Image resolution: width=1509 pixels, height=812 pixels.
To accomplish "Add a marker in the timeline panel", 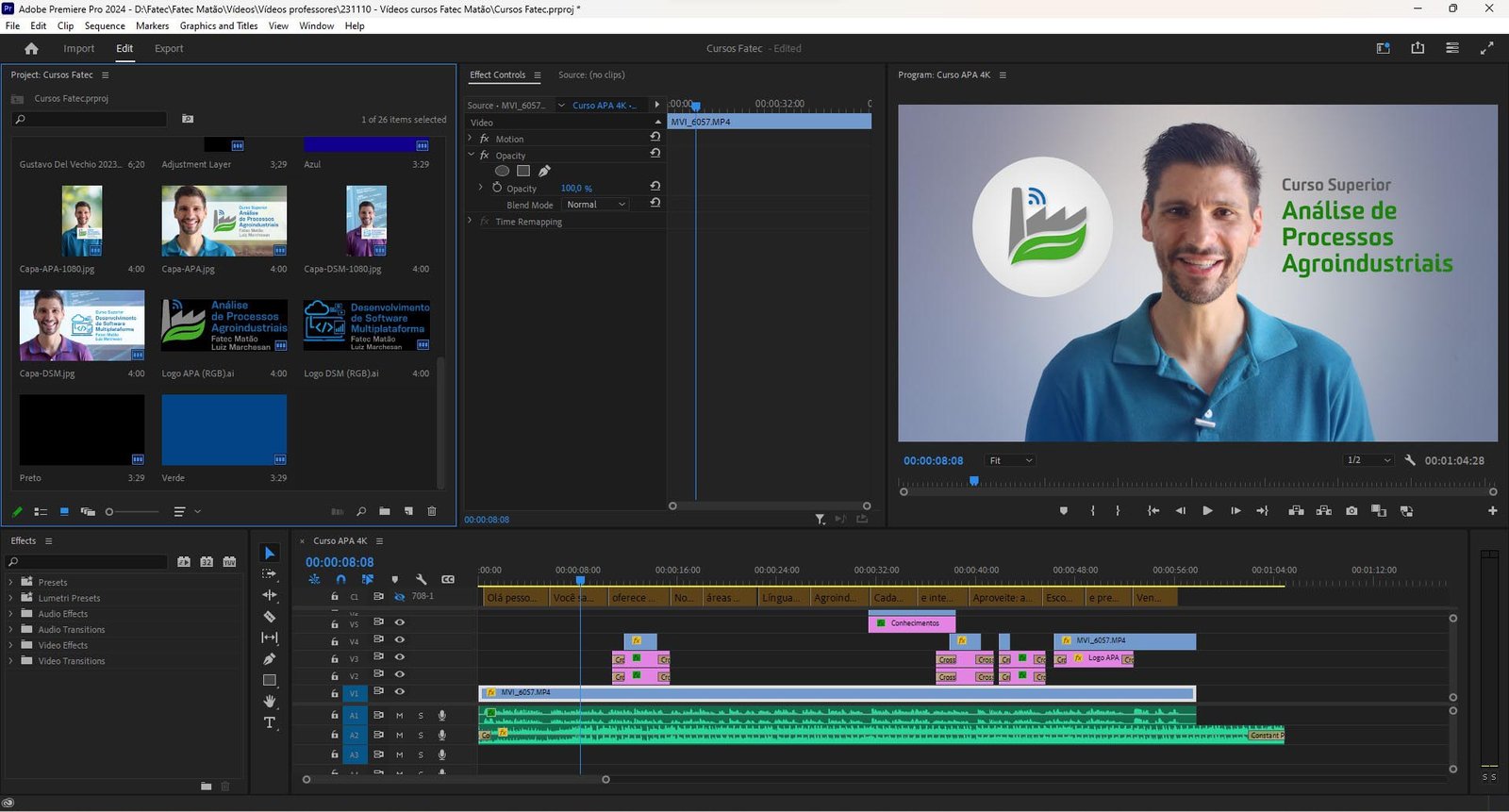I will (394, 579).
